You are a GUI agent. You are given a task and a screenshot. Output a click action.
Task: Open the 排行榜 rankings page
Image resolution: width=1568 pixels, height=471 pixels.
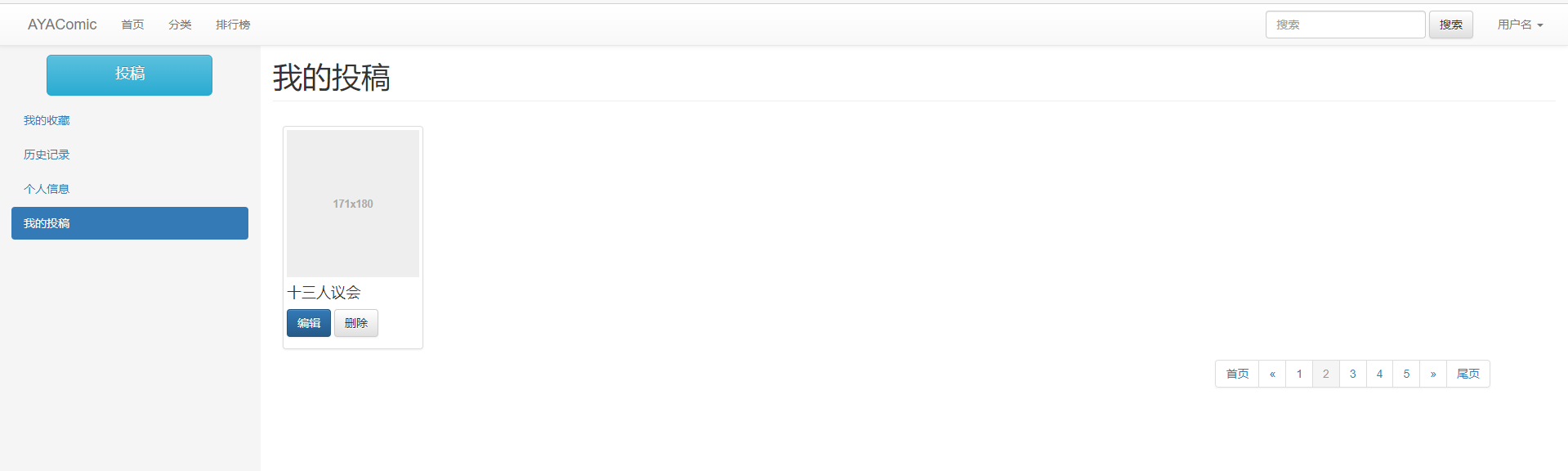pos(233,25)
